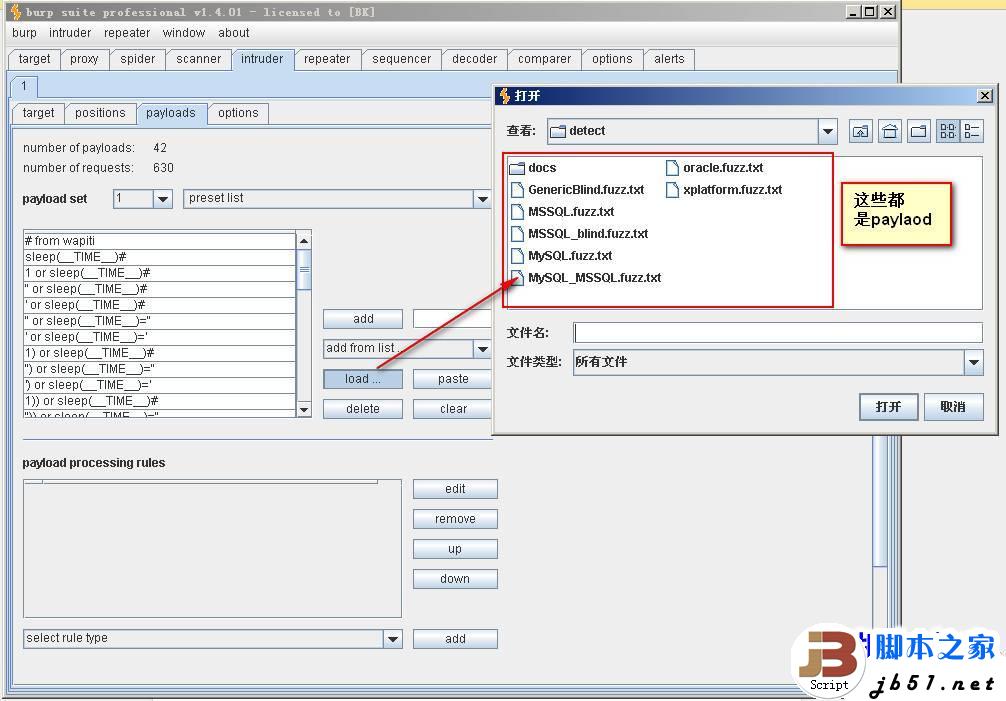Open the about menu
Image resolution: width=1006 pixels, height=701 pixels.
[x=234, y=33]
